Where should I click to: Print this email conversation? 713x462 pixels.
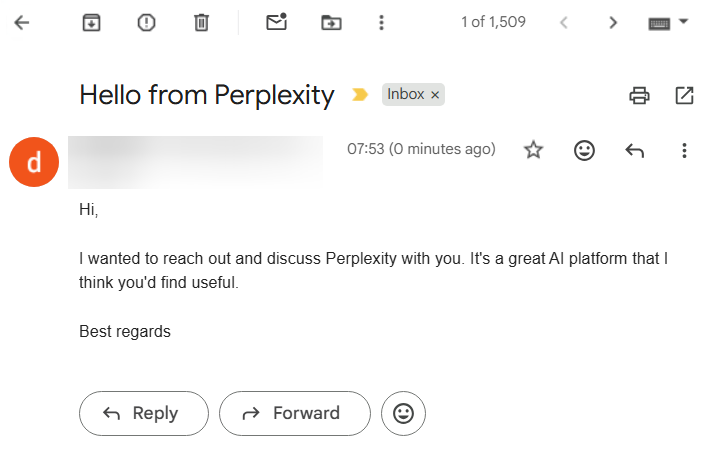pyautogui.click(x=639, y=95)
